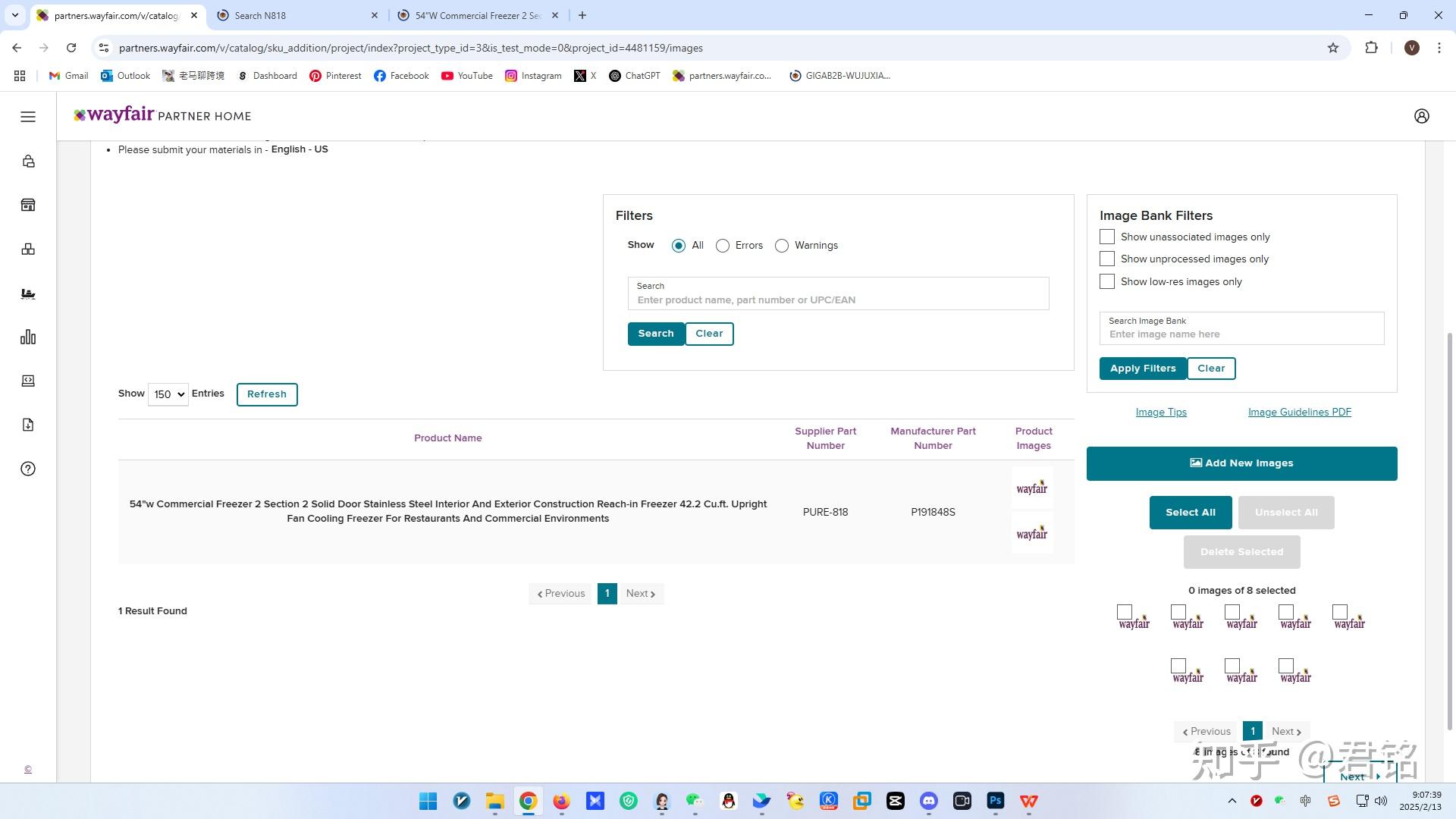Click the shipping boat icon in the sidebar
Screen dimensions: 1456x819
[28, 293]
